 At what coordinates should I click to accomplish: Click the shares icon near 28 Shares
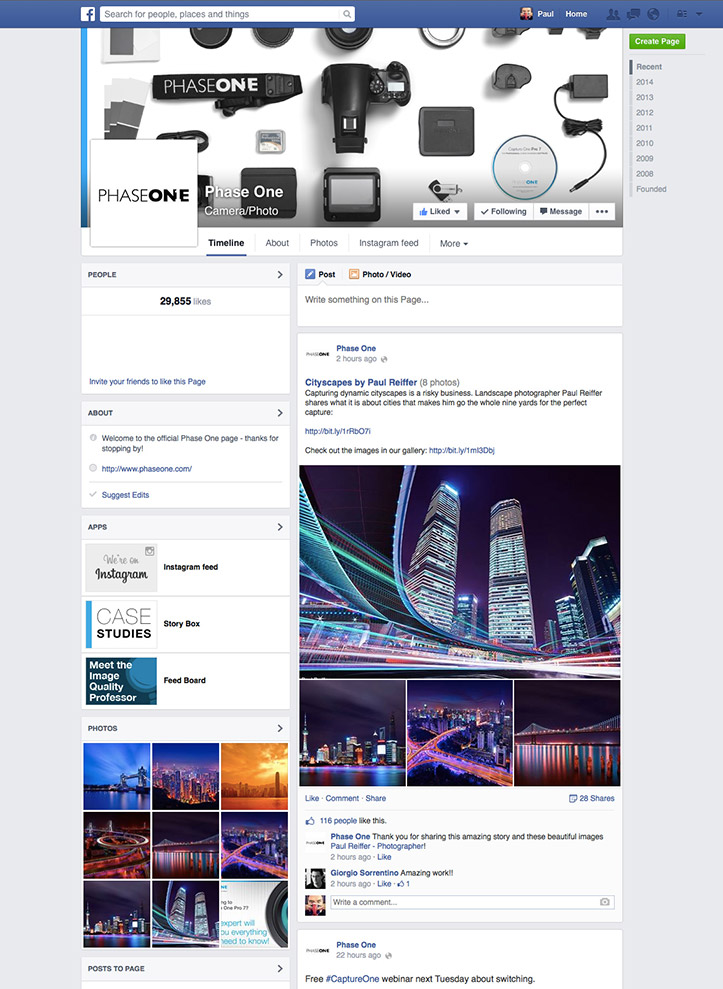point(573,799)
